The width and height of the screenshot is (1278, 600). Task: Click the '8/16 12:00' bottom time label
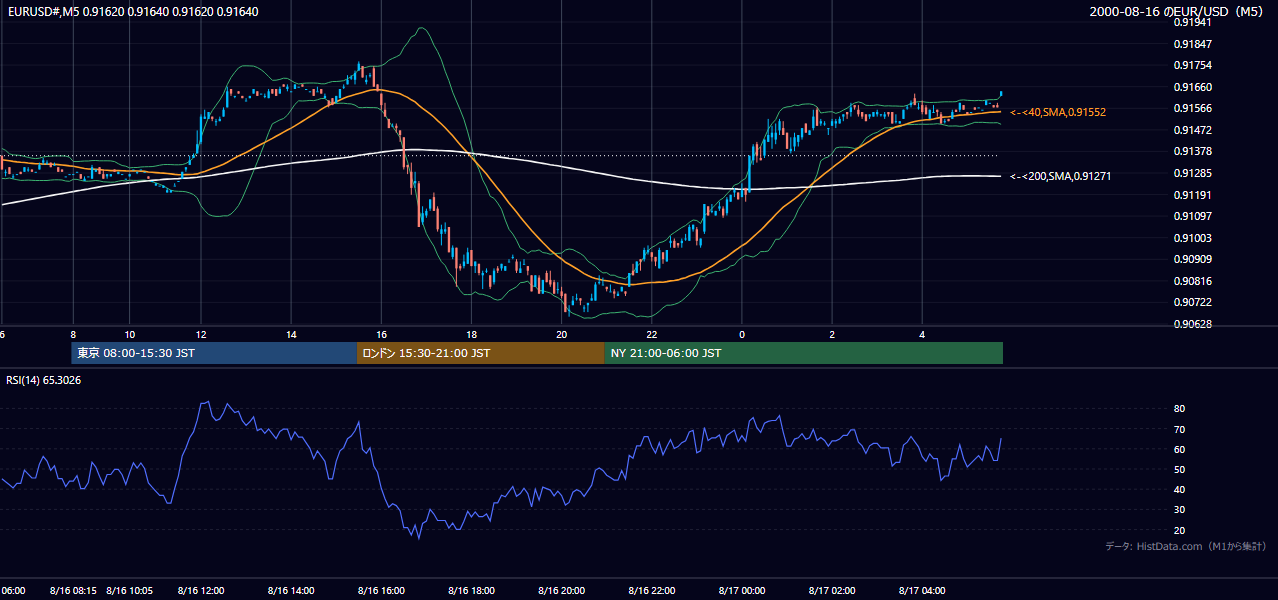coord(201,591)
